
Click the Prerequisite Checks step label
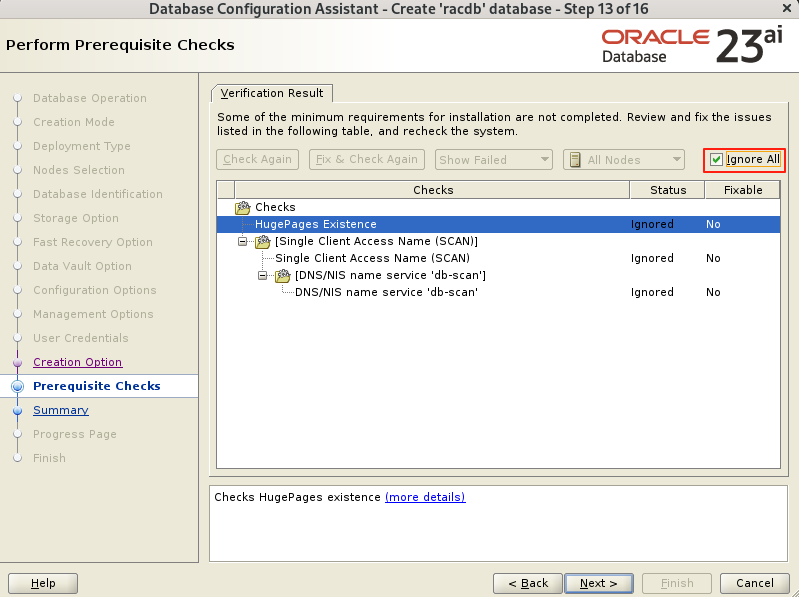coord(97,386)
